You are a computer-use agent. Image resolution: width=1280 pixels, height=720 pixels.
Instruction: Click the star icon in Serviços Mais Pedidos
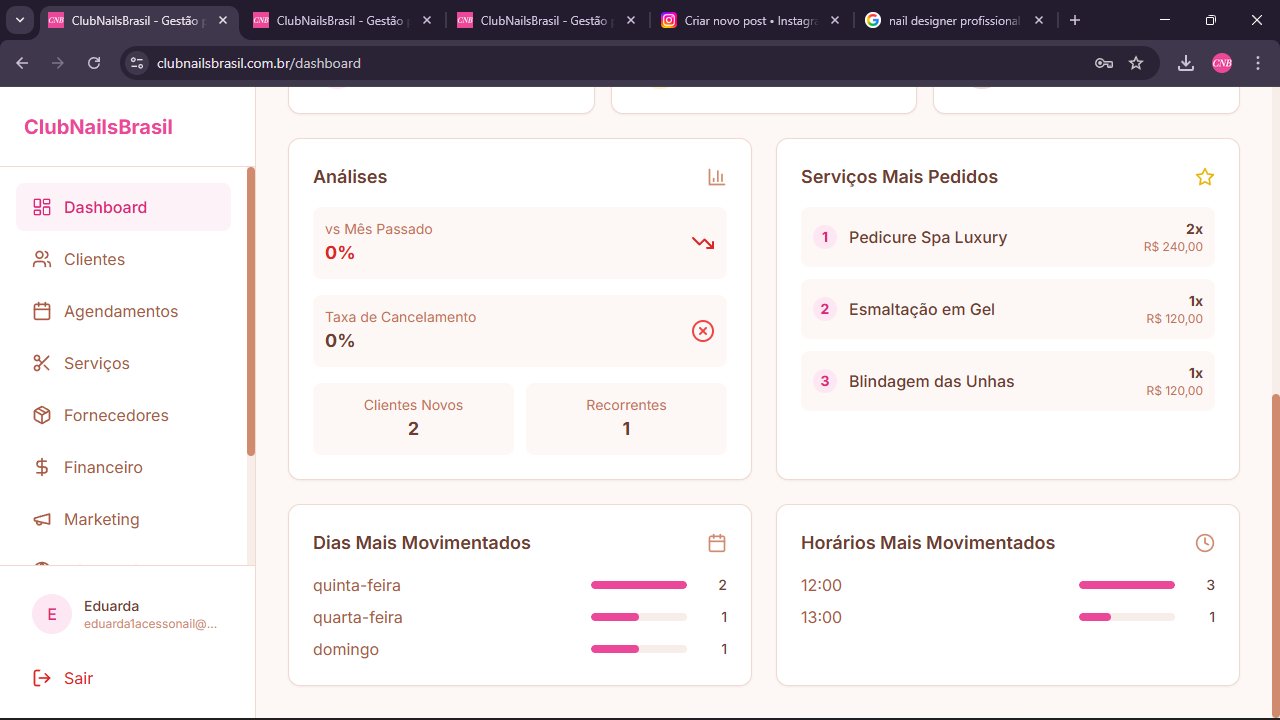pyautogui.click(x=1204, y=177)
